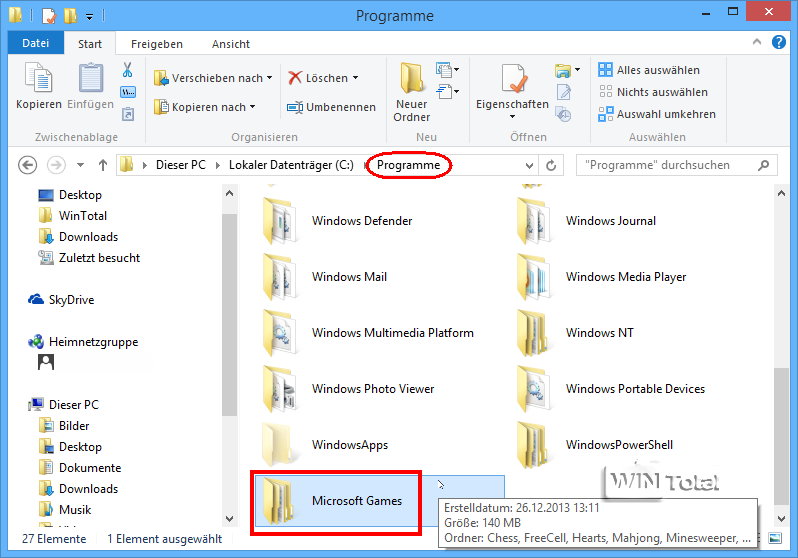The image size is (798, 558).
Task: Click Auswahl umkehren
Action: [657, 114]
